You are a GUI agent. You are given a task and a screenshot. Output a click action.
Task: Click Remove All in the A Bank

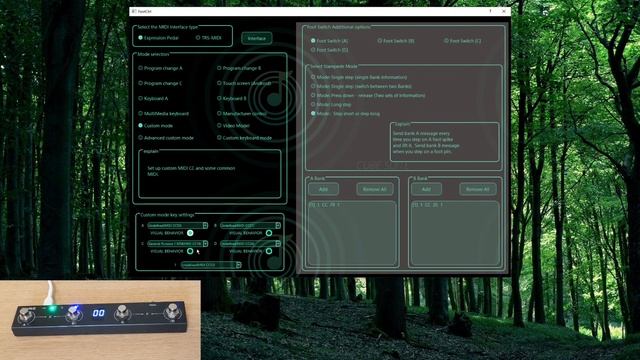click(375, 189)
